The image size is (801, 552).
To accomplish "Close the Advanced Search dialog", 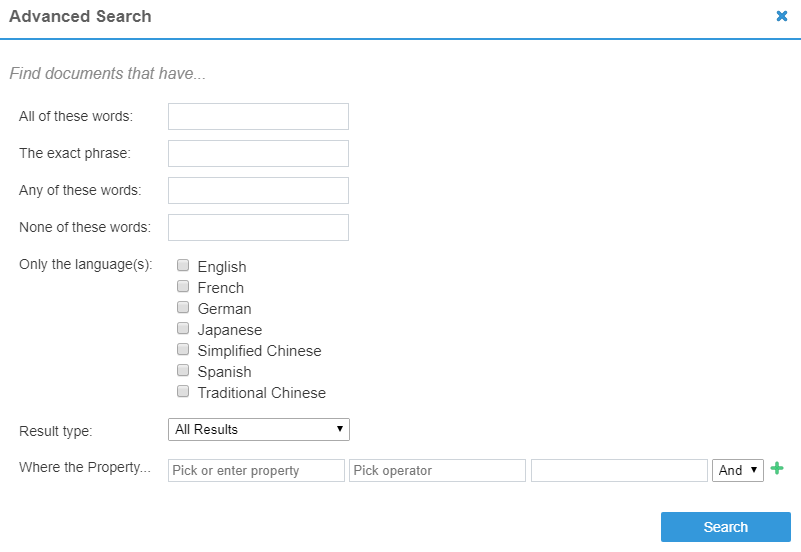I will (x=782, y=16).
